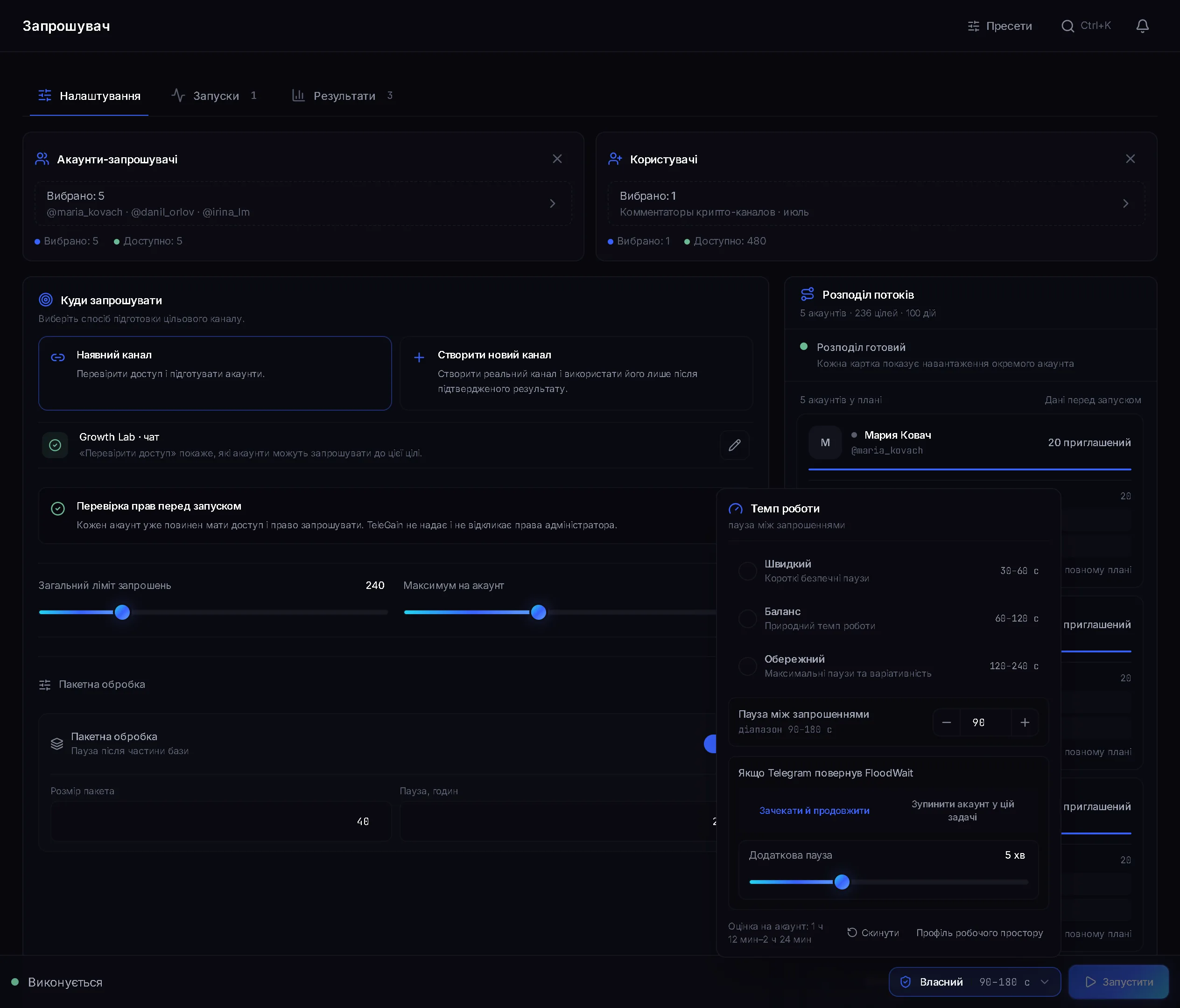Click the Запустити launch button

click(1118, 982)
